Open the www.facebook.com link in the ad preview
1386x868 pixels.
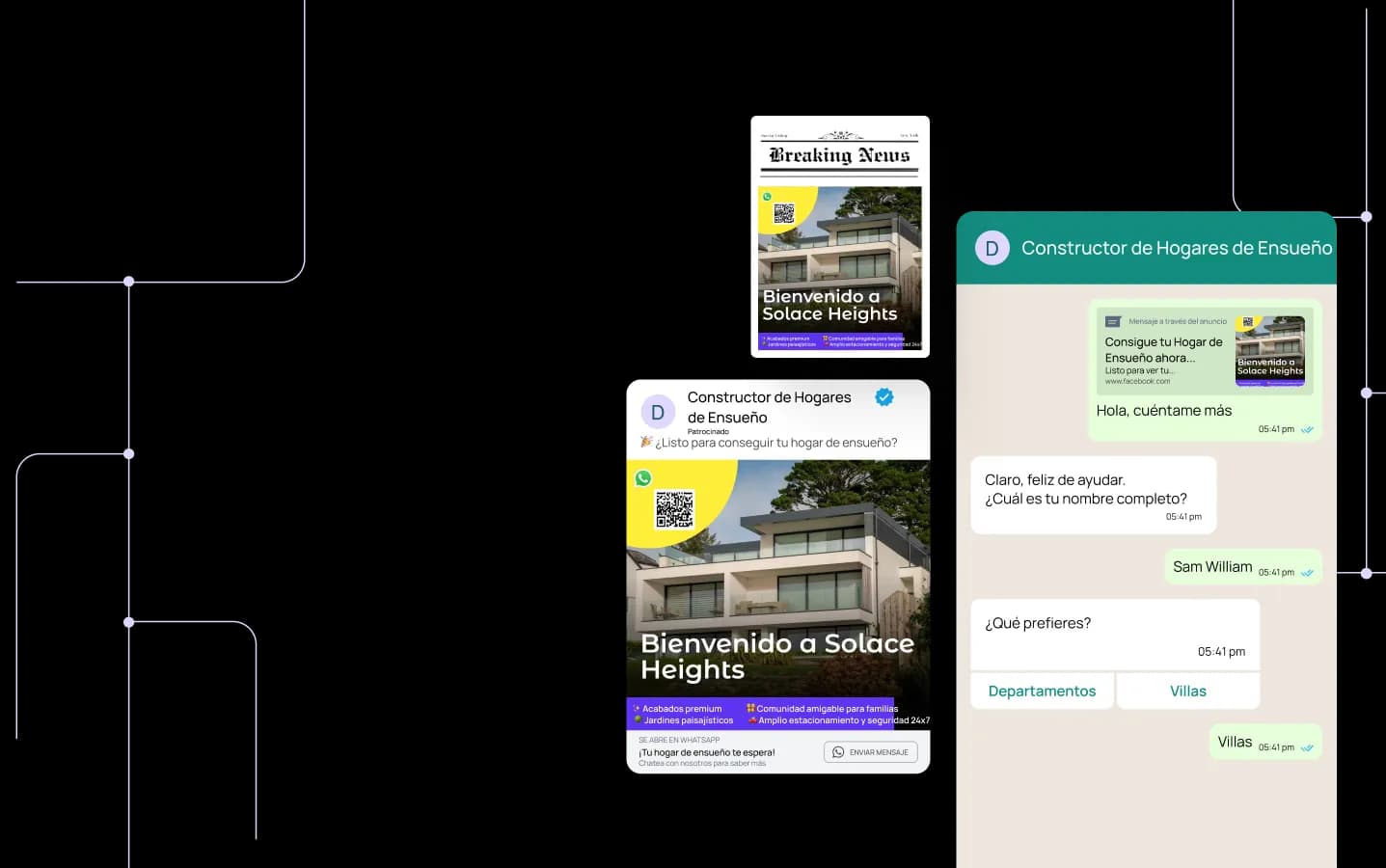pyautogui.click(x=1137, y=382)
